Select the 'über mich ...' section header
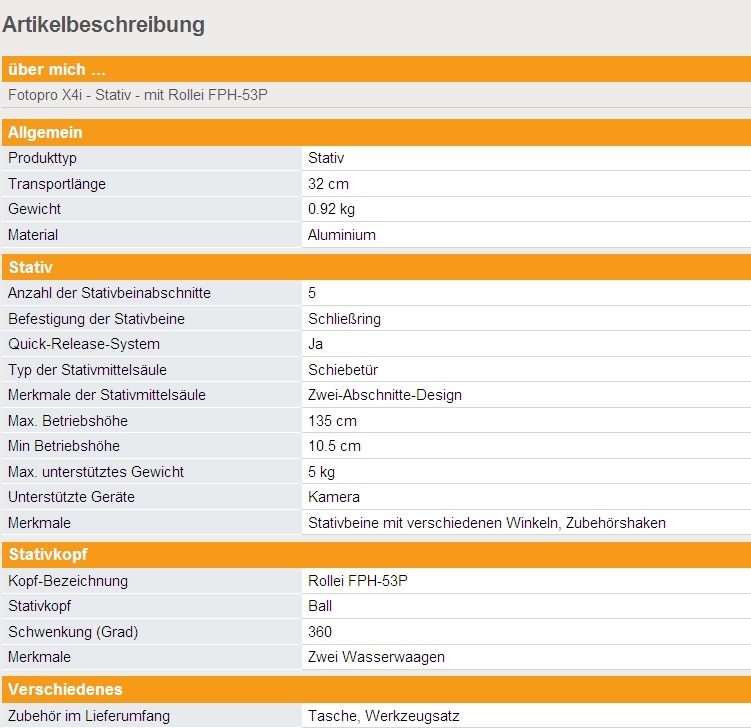751x728 pixels. [x=57, y=69]
